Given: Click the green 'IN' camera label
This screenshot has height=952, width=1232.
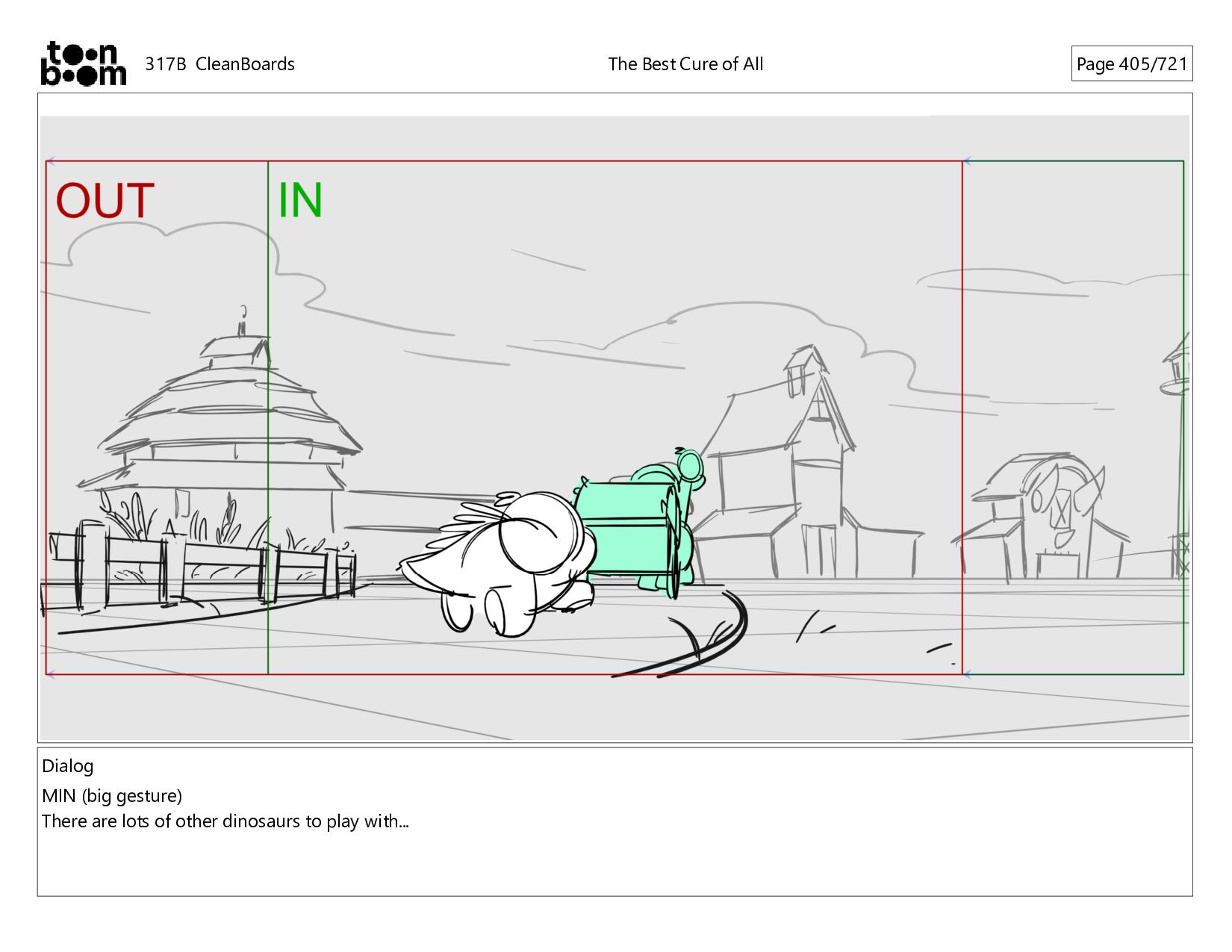Looking at the screenshot, I should point(300,200).
